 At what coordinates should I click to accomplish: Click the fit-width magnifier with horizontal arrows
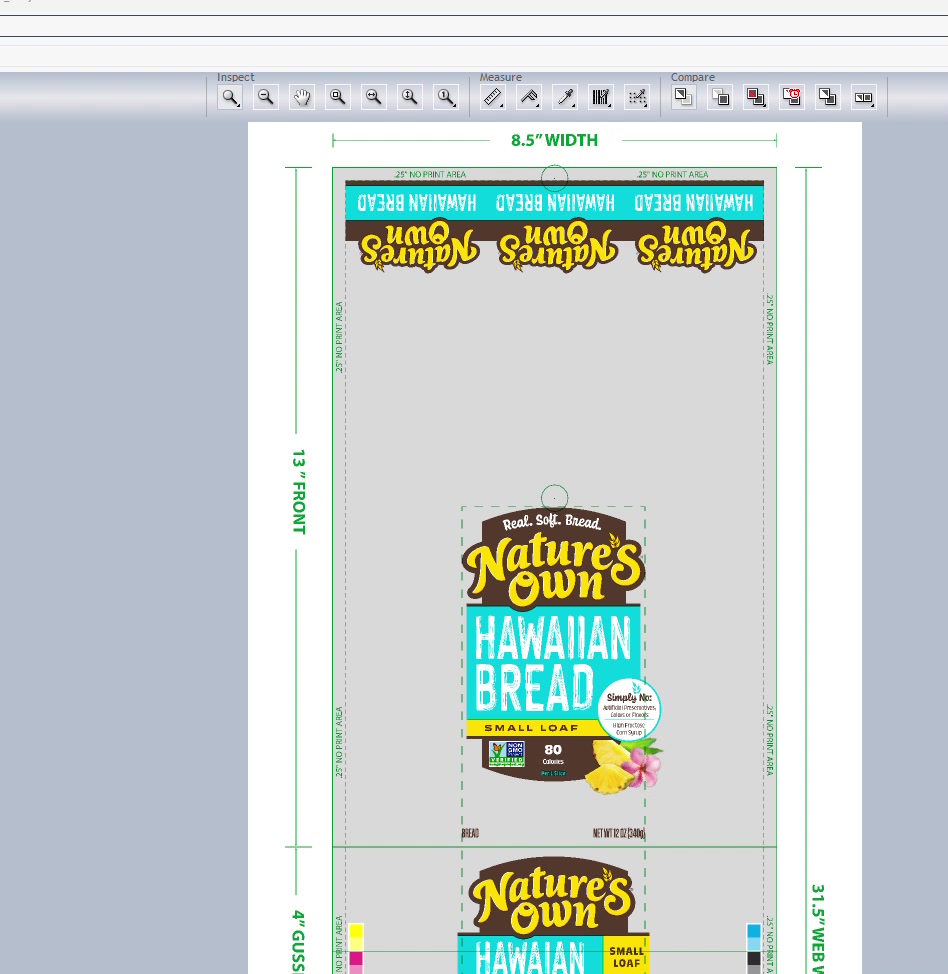point(374,97)
